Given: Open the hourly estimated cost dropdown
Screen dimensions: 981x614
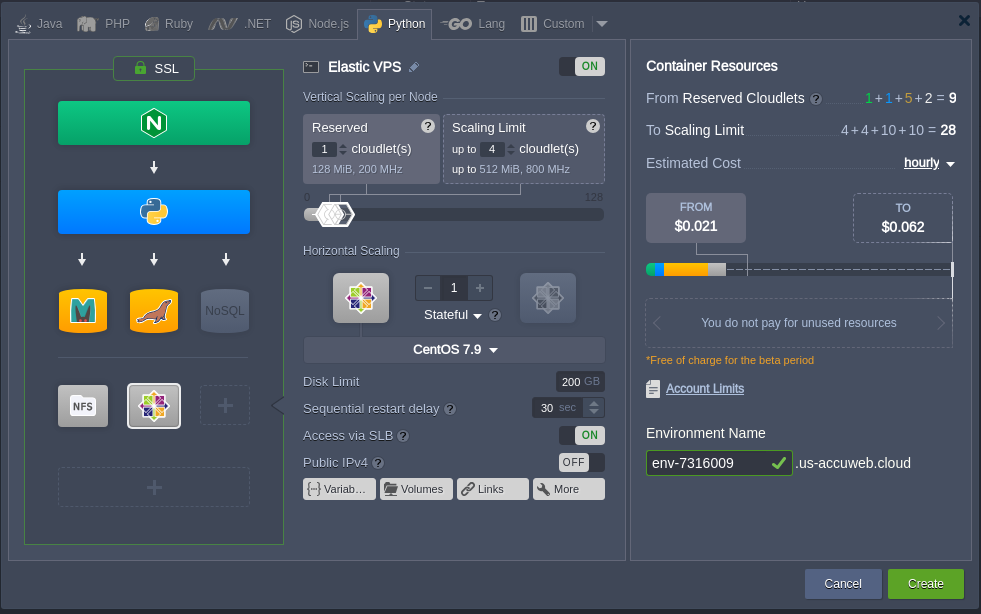Looking at the screenshot, I should point(929,163).
